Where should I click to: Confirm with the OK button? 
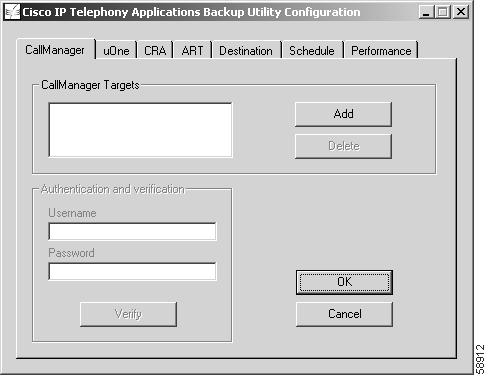click(x=344, y=282)
